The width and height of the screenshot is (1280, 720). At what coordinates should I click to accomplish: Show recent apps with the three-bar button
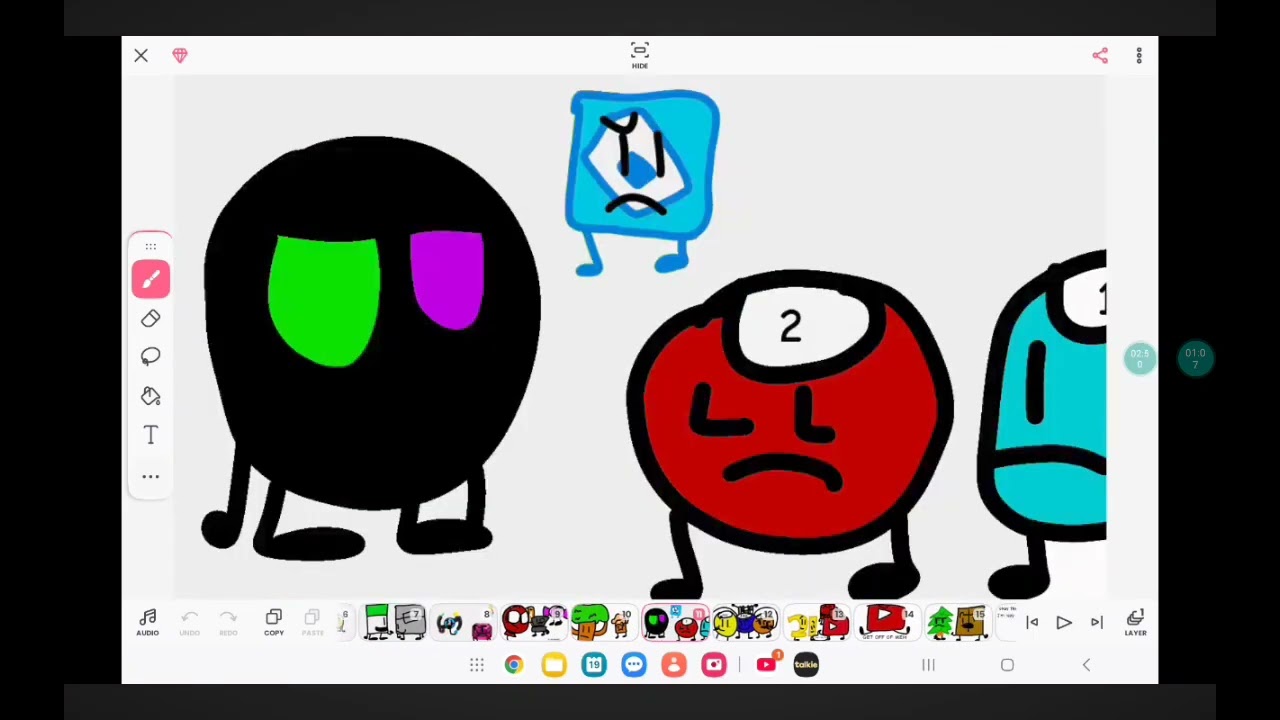pos(928,665)
